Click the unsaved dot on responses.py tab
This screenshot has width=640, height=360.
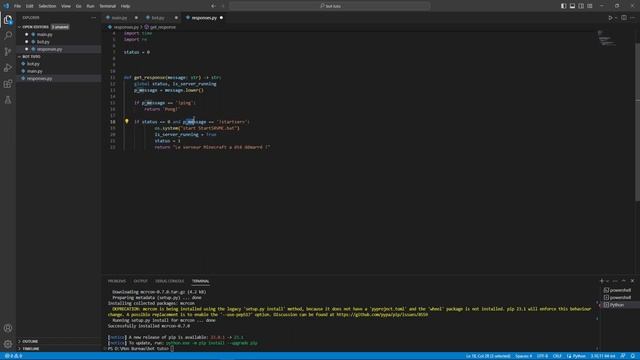tap(221, 18)
